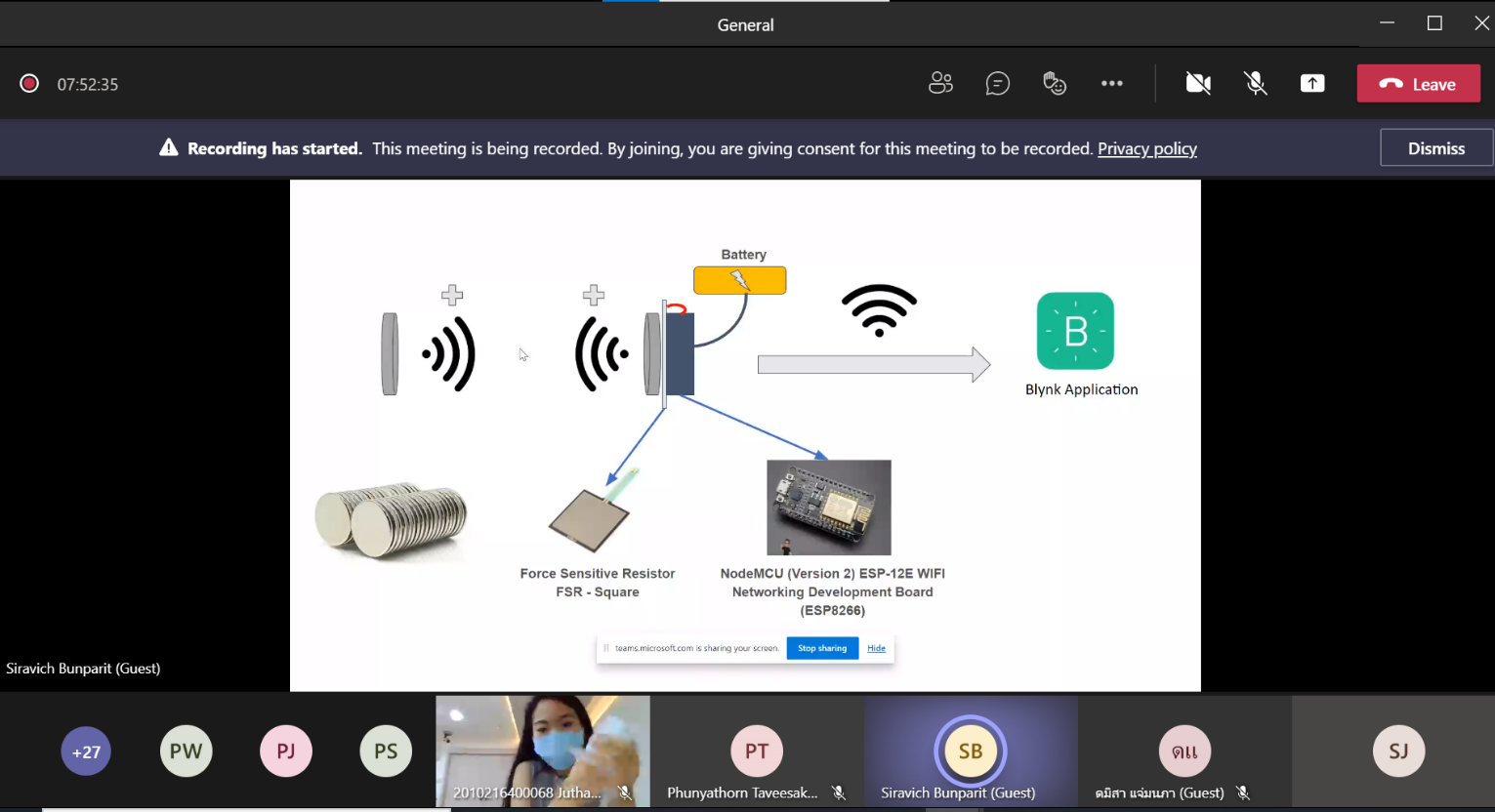Screen dimensions: 1495x812
Task: Click the stacked magnets image
Action: coord(391,520)
